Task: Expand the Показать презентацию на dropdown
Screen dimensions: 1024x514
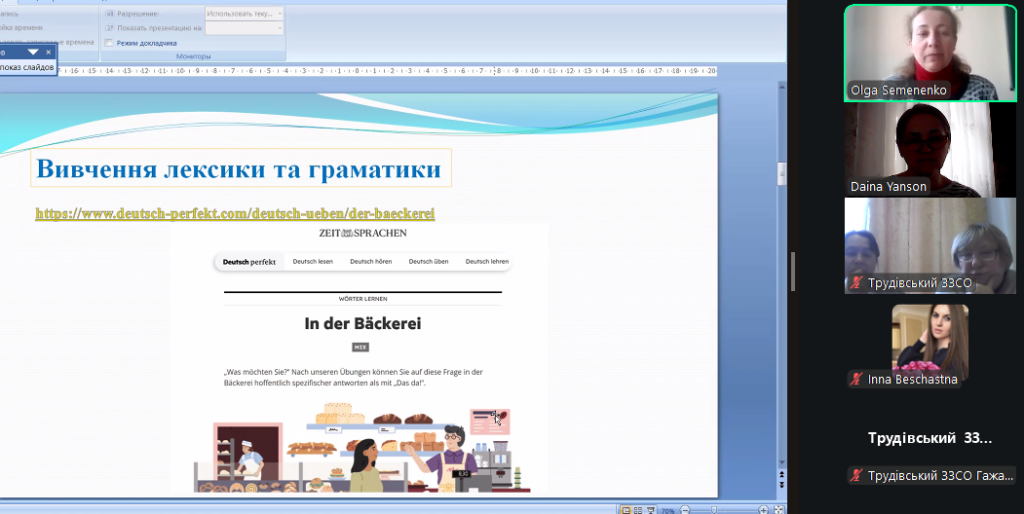Action: tap(244, 28)
